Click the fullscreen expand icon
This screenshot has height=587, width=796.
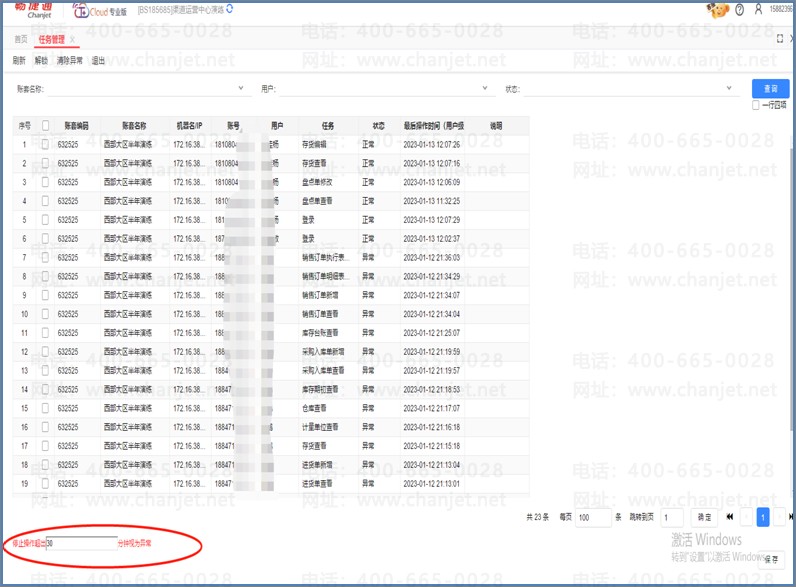(x=780, y=39)
